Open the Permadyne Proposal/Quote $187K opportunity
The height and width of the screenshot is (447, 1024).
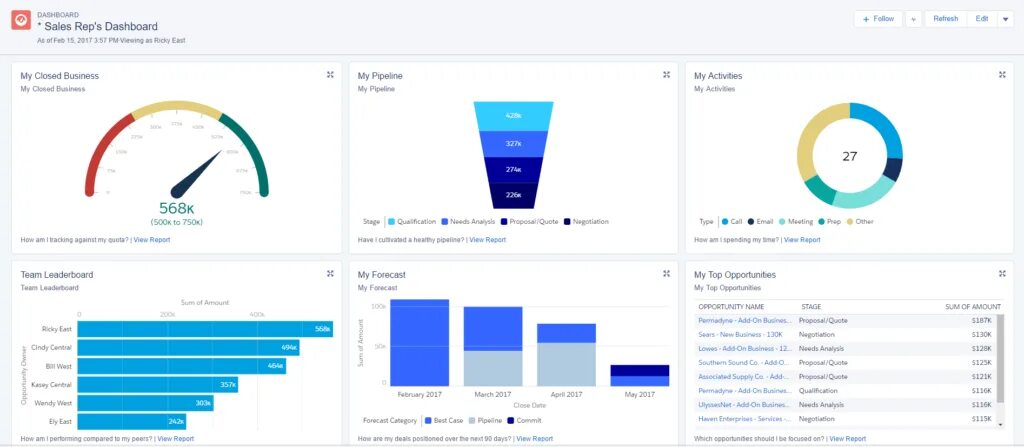tap(744, 321)
